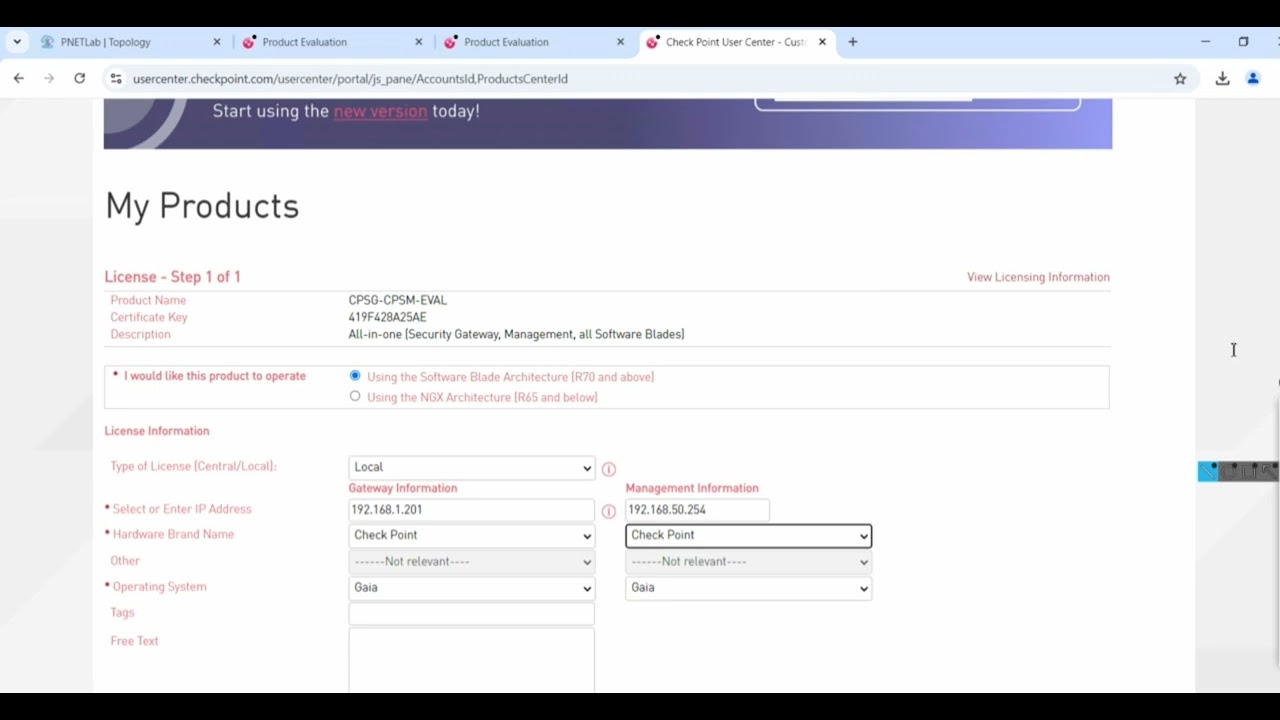Switch to the PNETLab Topology tab
Image resolution: width=1280 pixels, height=720 pixels.
[x=131, y=42]
